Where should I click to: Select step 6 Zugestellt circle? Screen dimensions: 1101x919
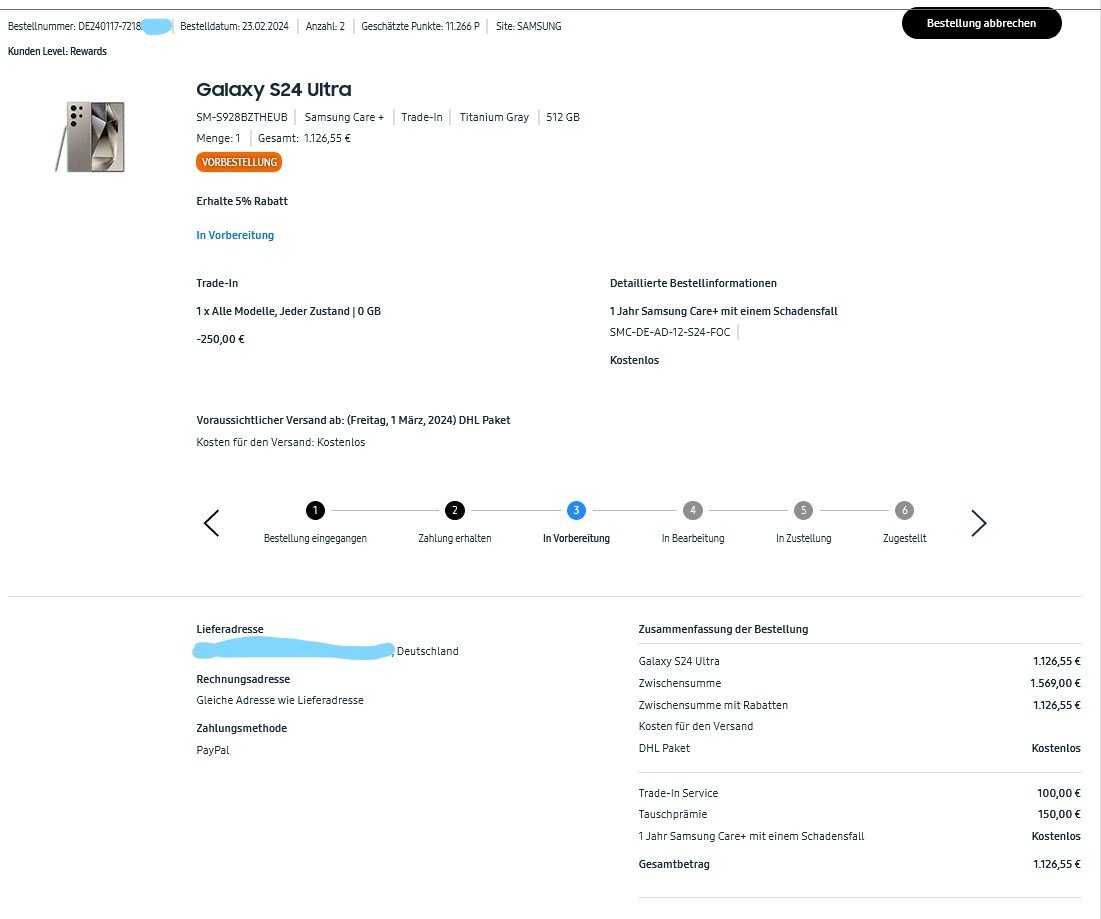tap(904, 510)
